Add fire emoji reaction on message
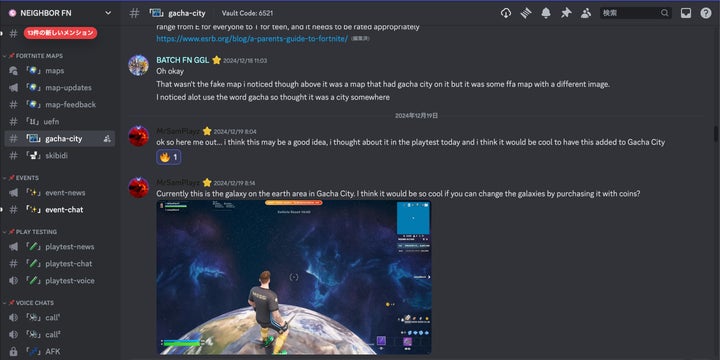This screenshot has height=360, width=720. pos(169,157)
